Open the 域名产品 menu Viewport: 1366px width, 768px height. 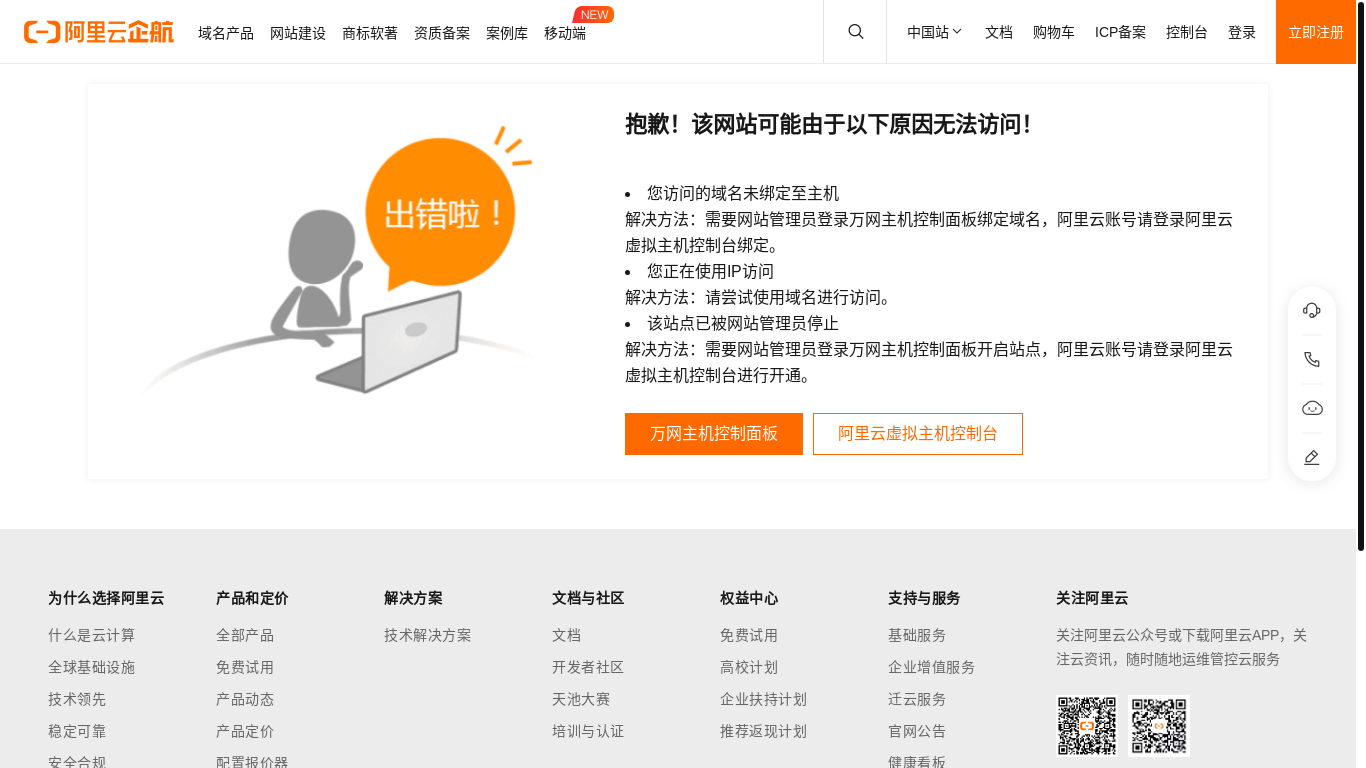(226, 33)
